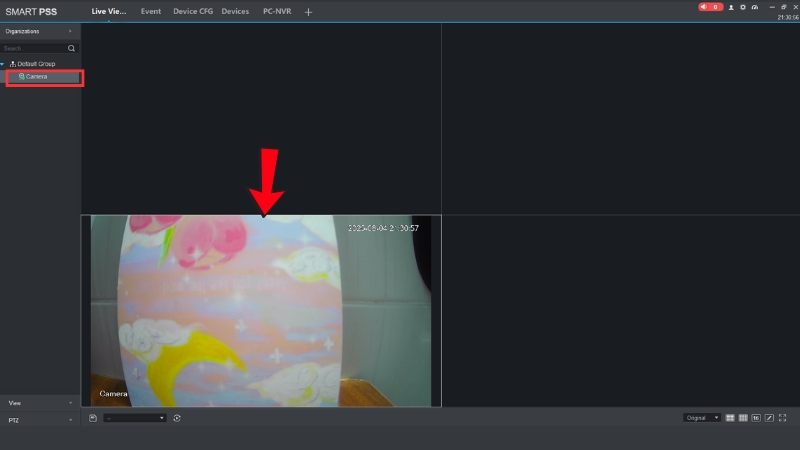Open the Device CFG tab
This screenshot has height=450, width=800.
tap(191, 11)
